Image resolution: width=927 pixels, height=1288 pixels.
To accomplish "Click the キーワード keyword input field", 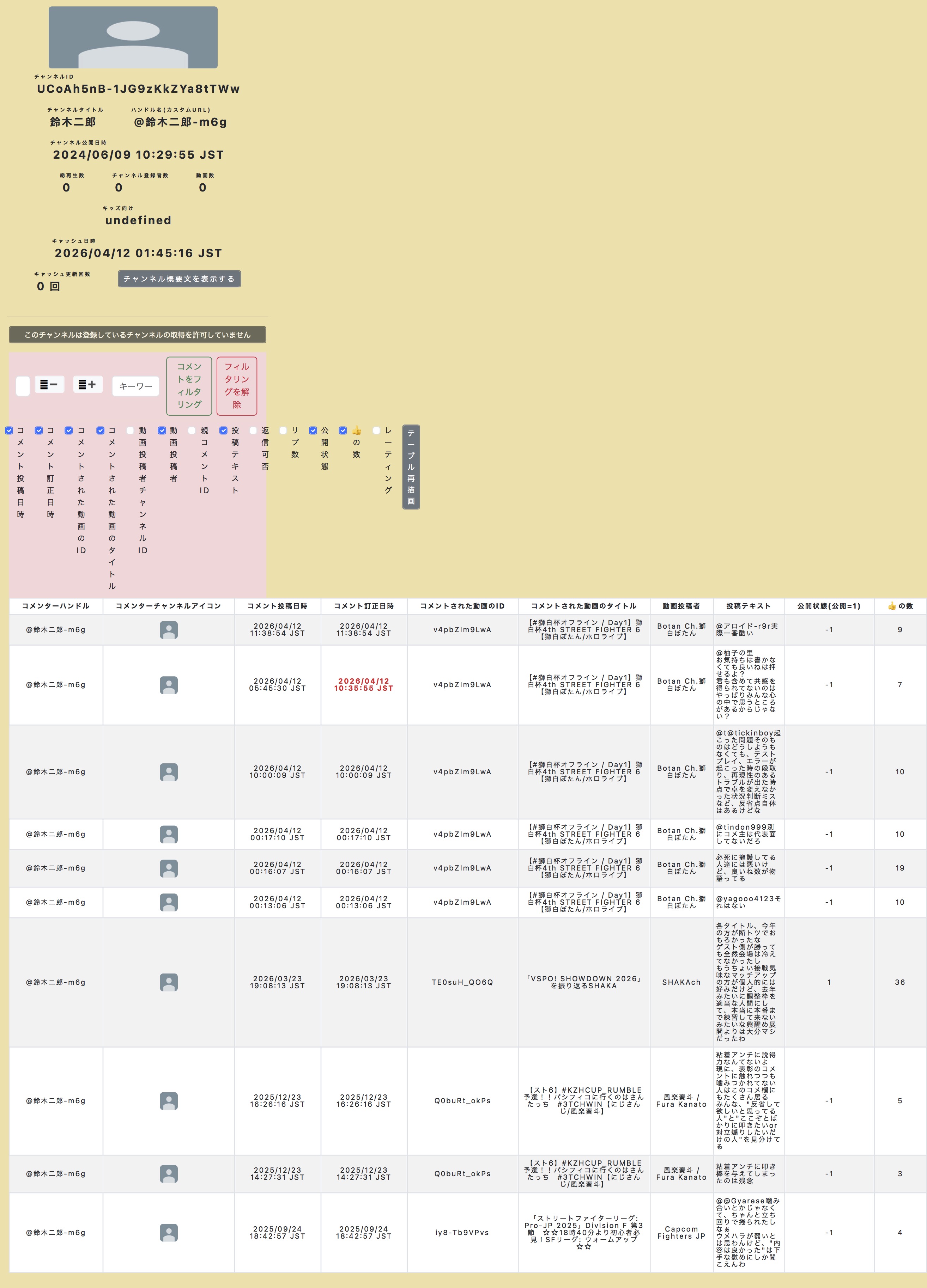I will click(x=135, y=386).
